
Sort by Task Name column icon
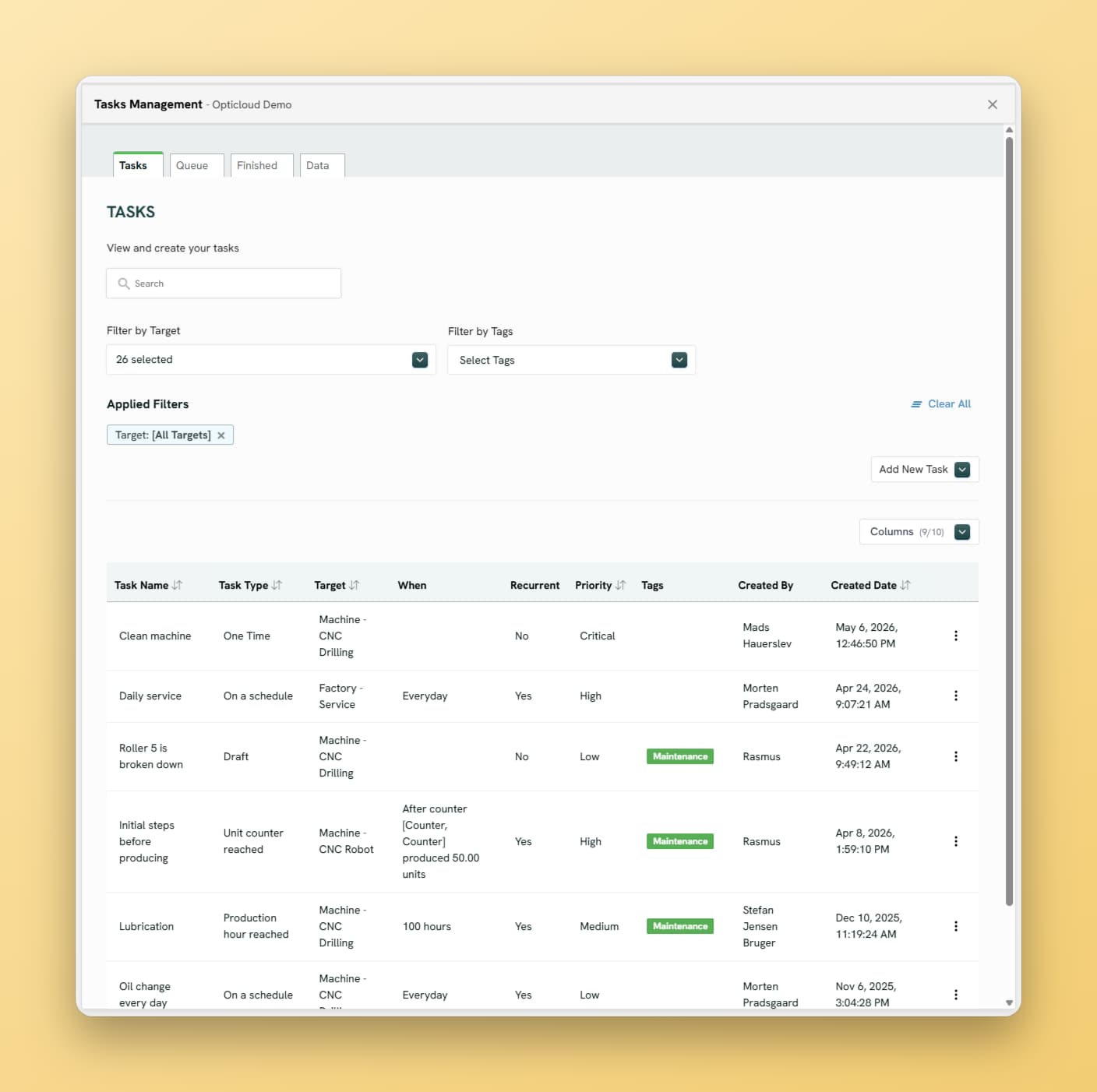tap(178, 585)
